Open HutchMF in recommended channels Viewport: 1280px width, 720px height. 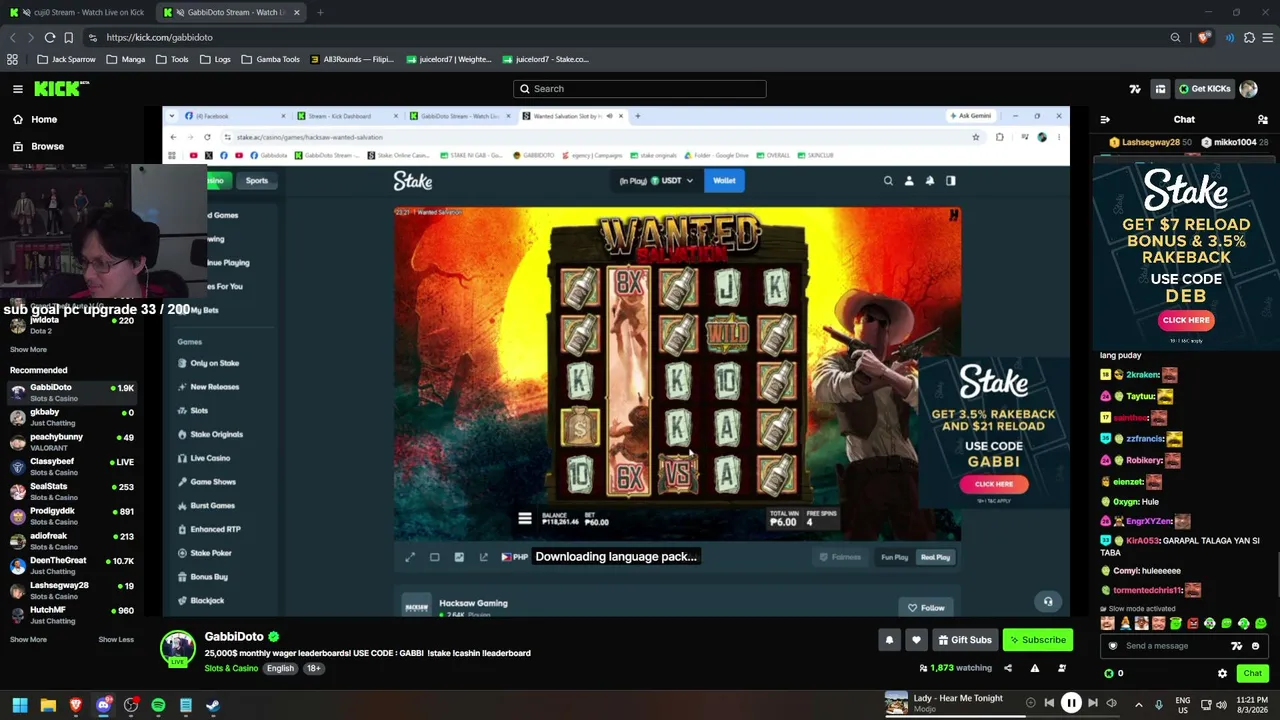[x=70, y=614]
